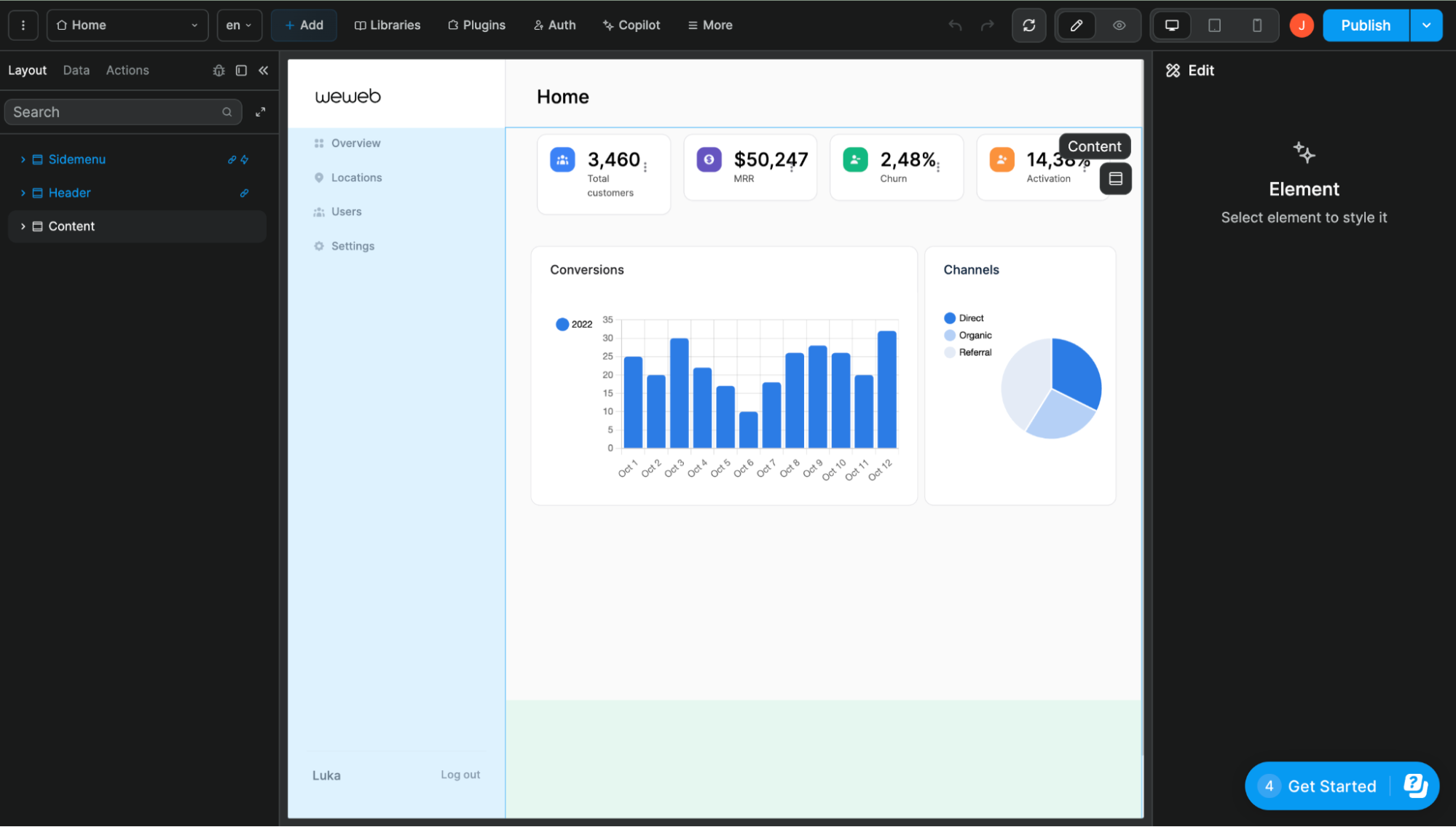Click the Add button to insert an element
1456x827 pixels.
click(304, 25)
